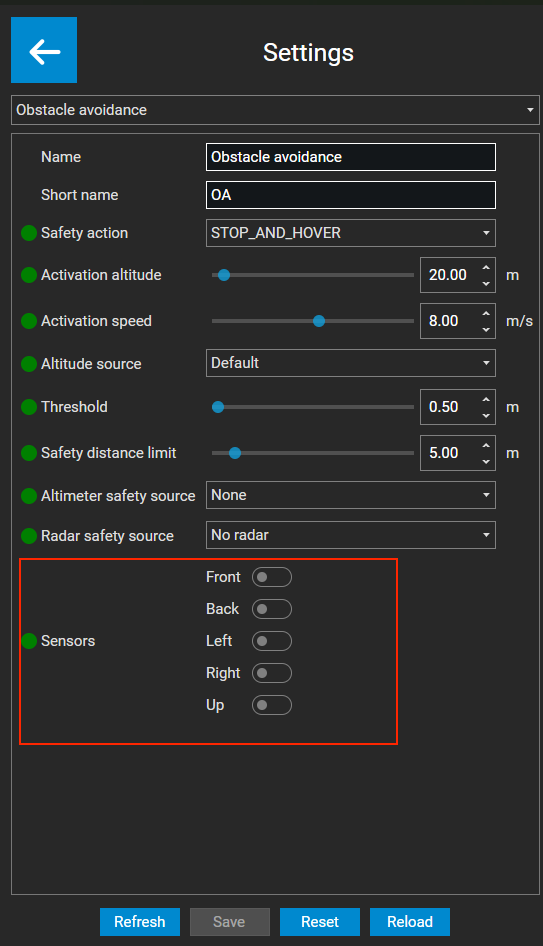Decrease Safety distance limit with down arrow
The width and height of the screenshot is (543, 946).
[x=486, y=462]
